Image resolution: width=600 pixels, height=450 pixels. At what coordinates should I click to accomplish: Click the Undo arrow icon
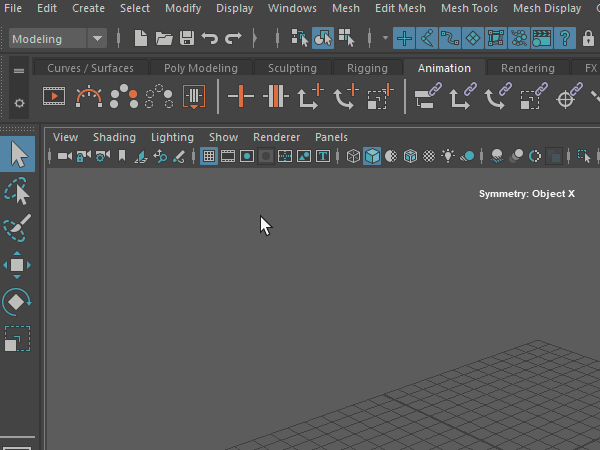click(210, 39)
